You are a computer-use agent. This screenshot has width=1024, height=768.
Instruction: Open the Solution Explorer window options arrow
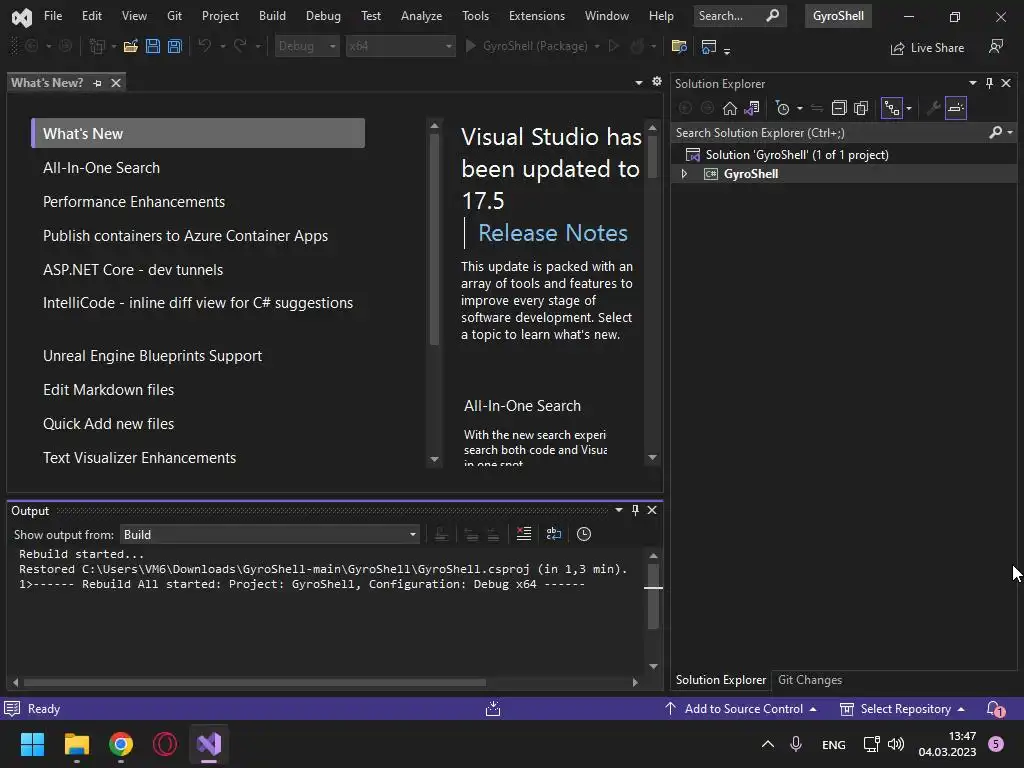point(972,83)
